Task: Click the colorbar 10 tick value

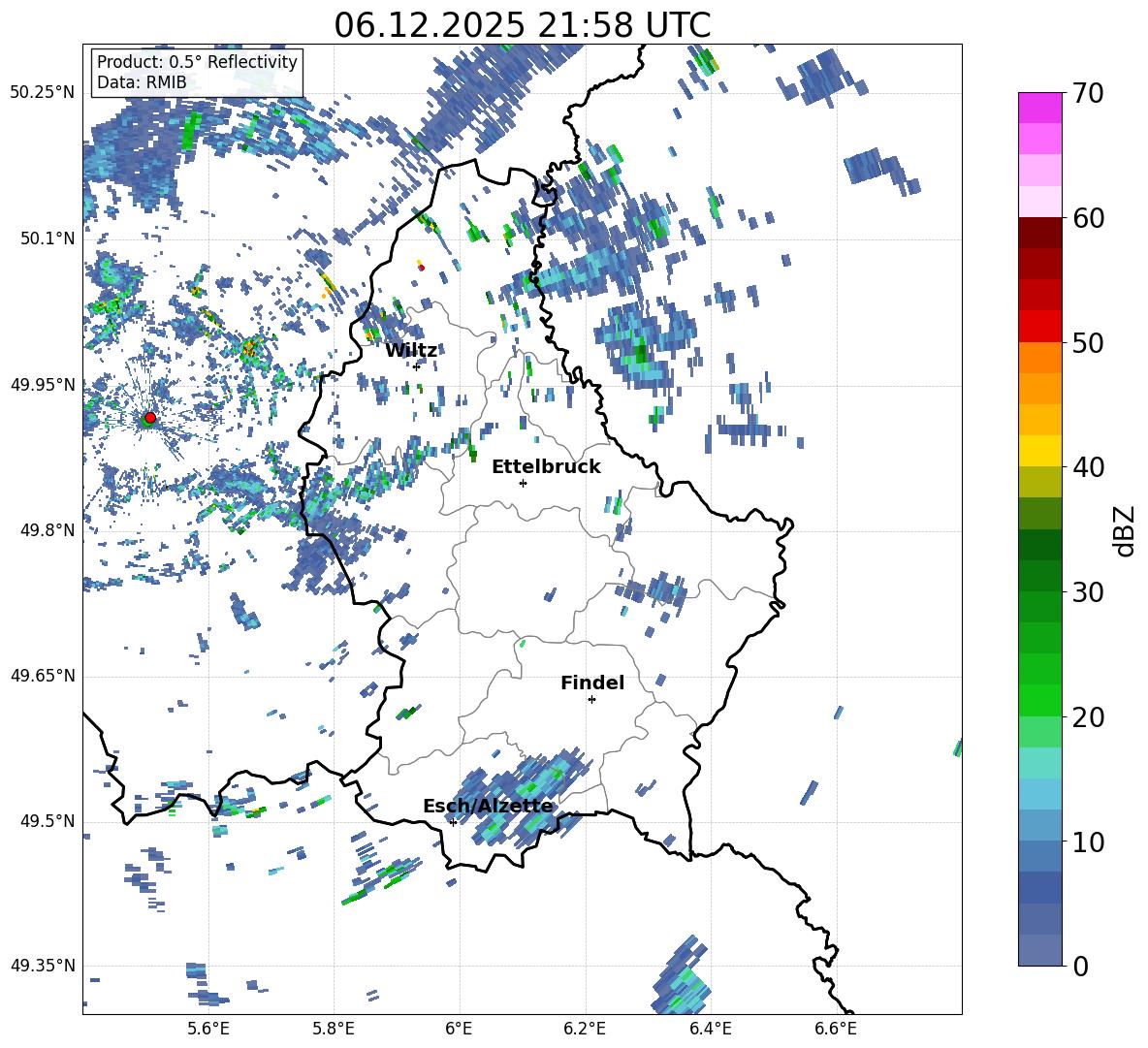Action: point(1088,842)
